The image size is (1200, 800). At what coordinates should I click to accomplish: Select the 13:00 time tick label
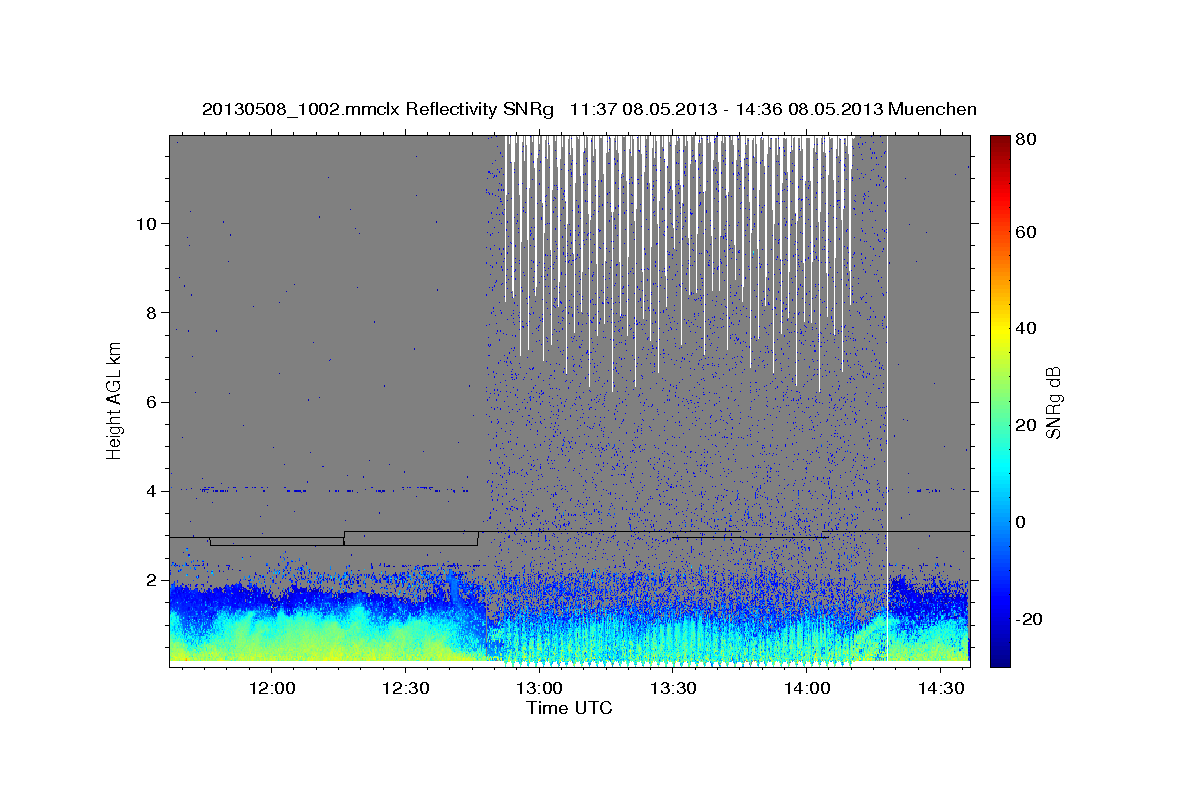(539, 689)
